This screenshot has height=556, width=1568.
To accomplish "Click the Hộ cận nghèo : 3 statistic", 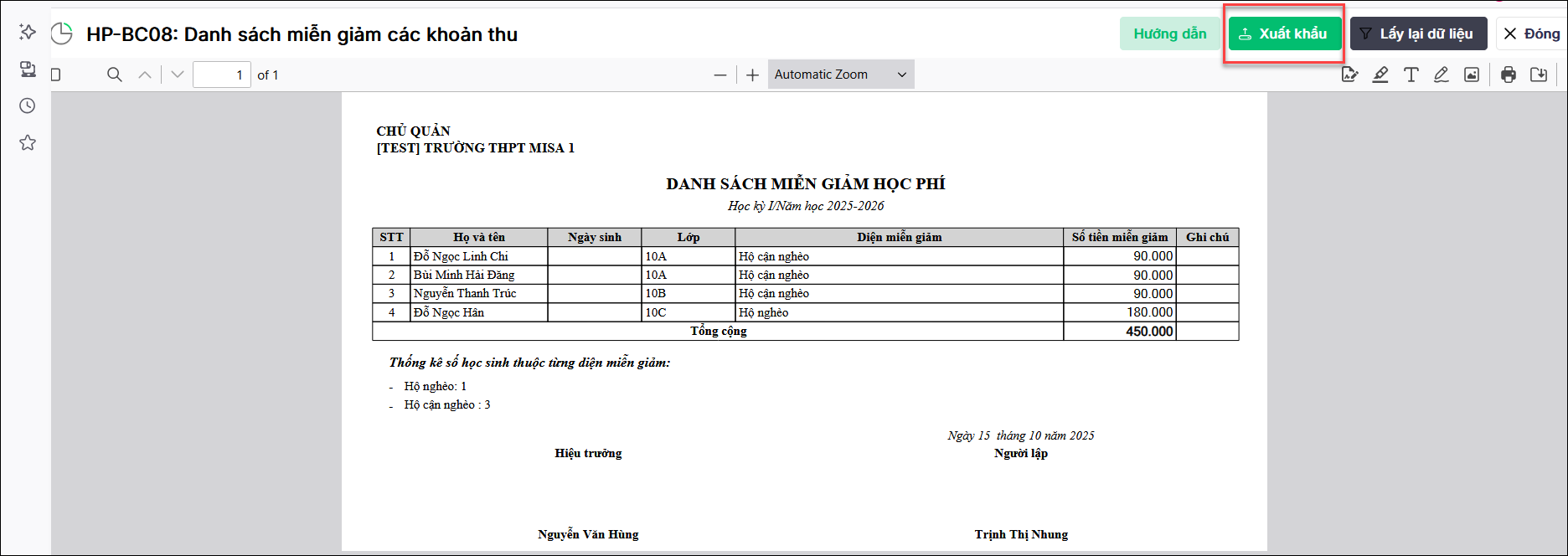I will click(x=447, y=404).
